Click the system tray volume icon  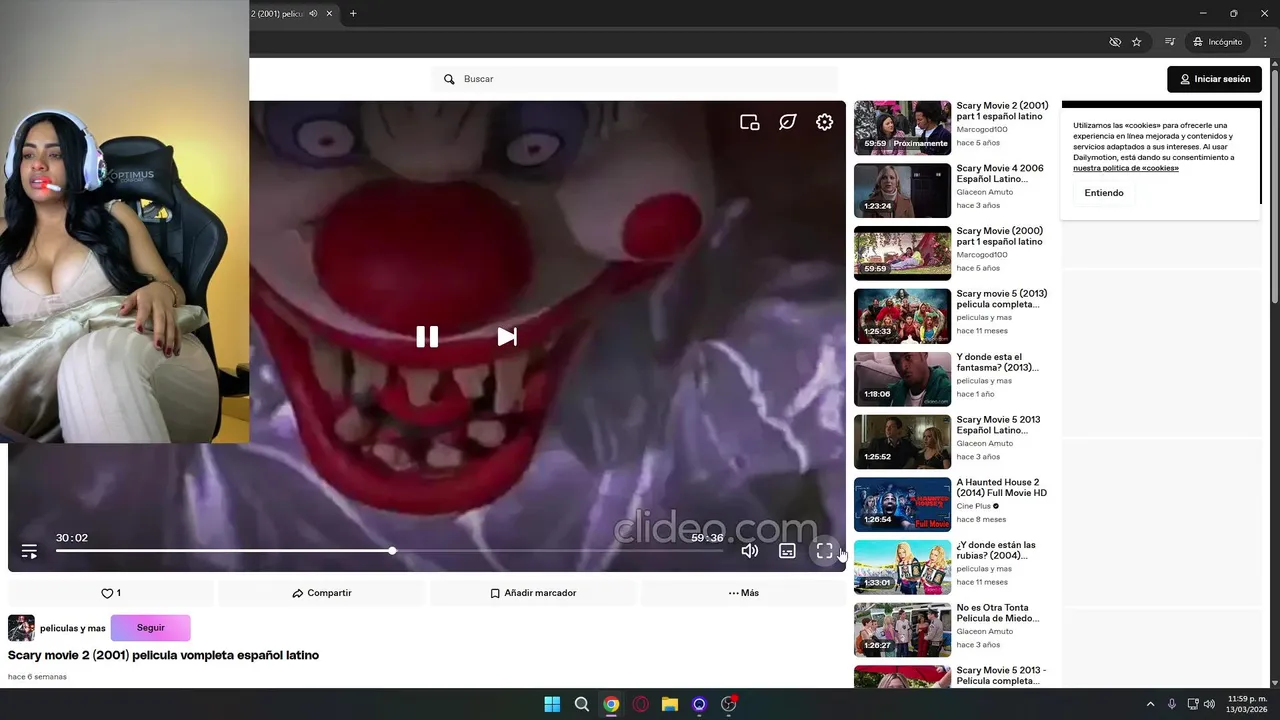pos(1210,704)
